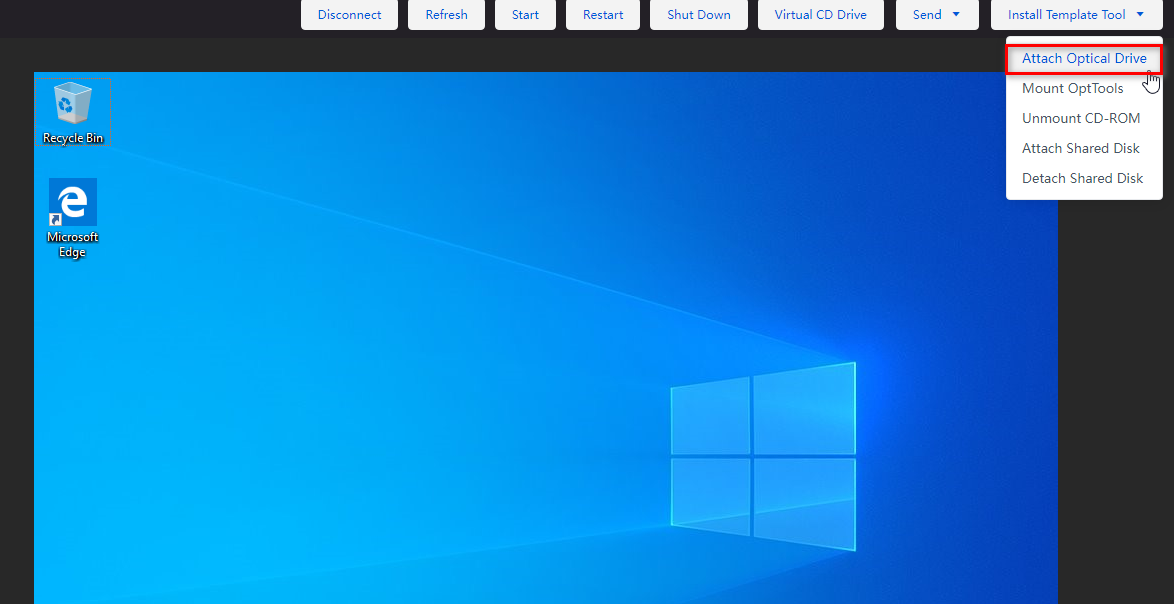Select Mount OptTools menu entry
The width and height of the screenshot is (1174, 604).
point(1083,88)
